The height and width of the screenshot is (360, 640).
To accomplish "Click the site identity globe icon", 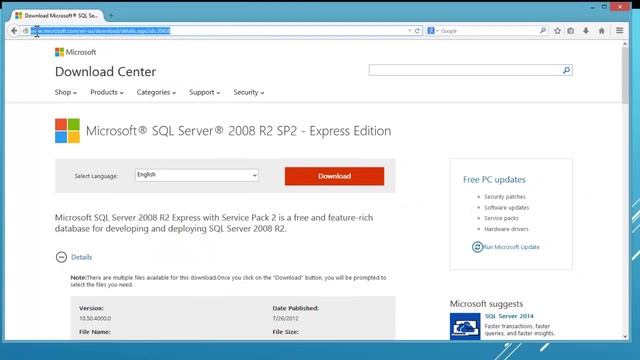I will (x=26, y=31).
